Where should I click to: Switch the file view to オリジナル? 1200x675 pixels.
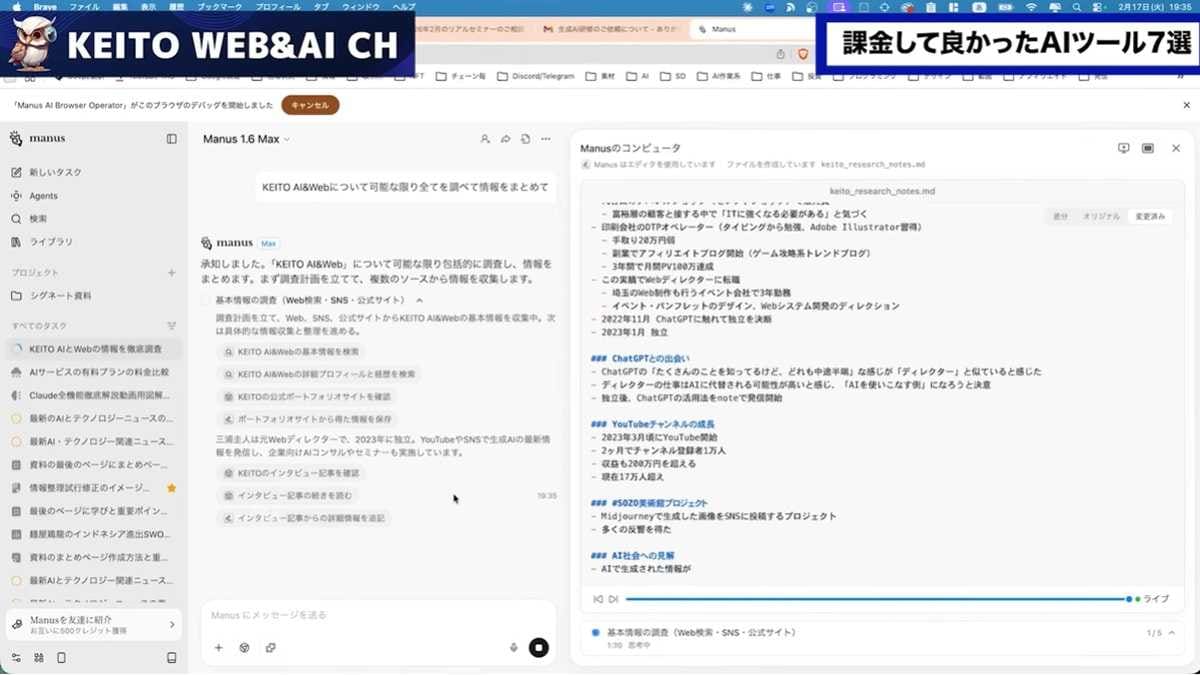(1099, 214)
